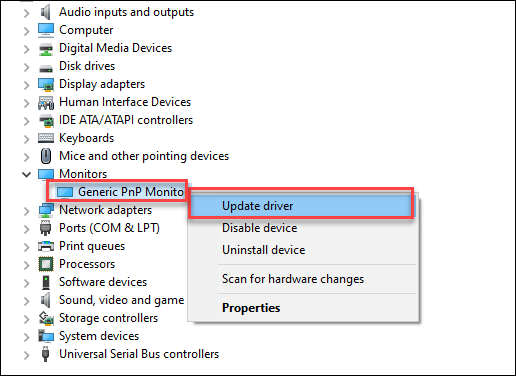516x376 pixels.
Task: Click the Mice and other pointing devices icon
Action: click(x=46, y=156)
